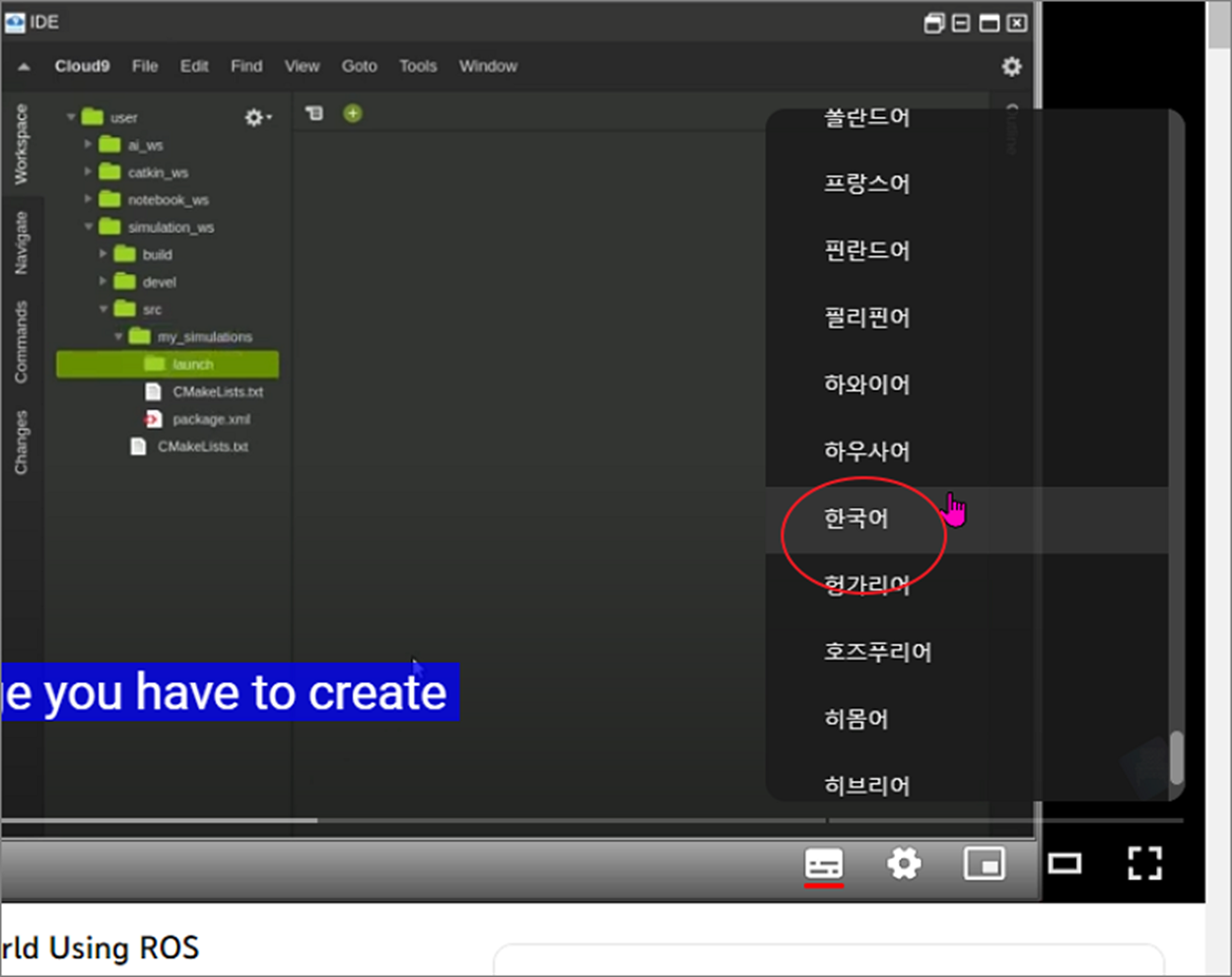Open the Edit menu
The image size is (1232, 977).
tap(194, 66)
